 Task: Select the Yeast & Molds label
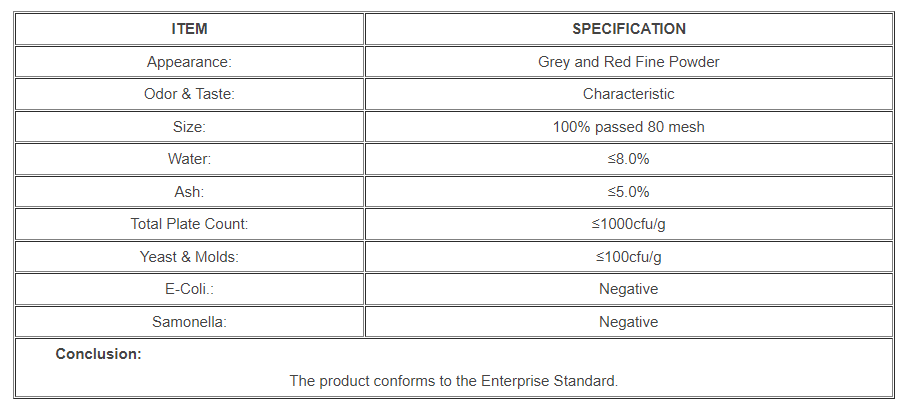pos(189,257)
